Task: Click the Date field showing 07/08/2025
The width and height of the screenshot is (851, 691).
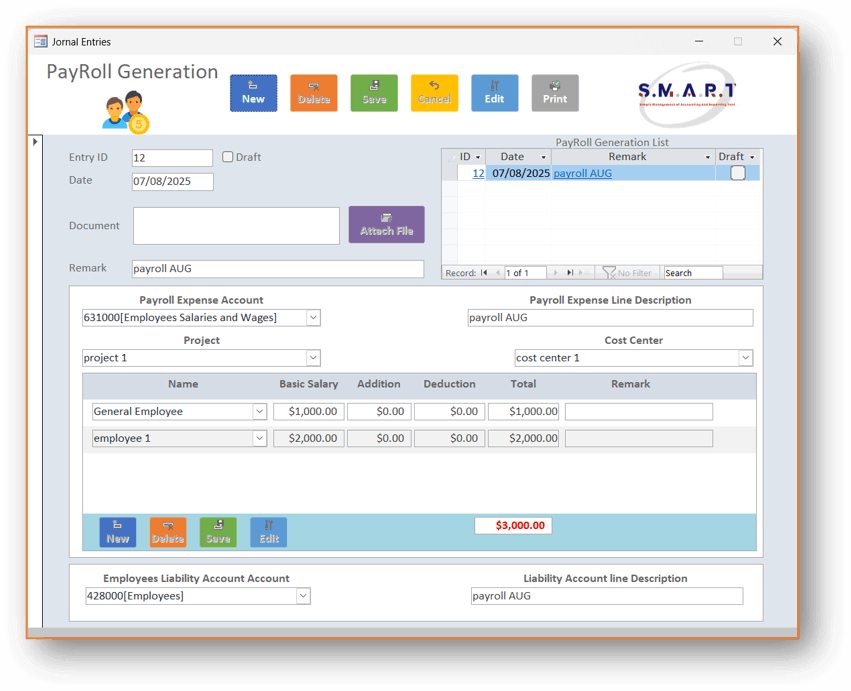Action: coord(173,181)
